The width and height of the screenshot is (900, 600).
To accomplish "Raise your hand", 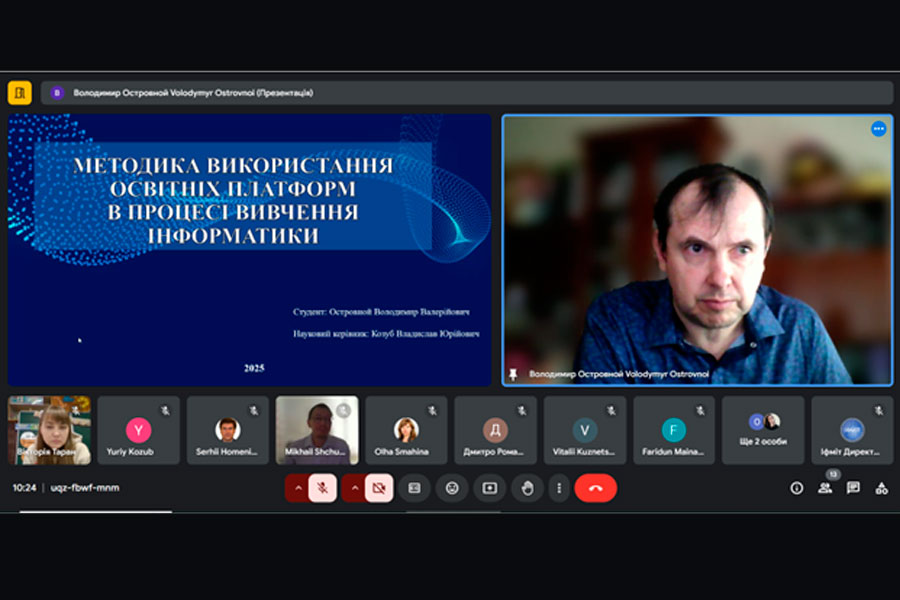I will pos(527,488).
